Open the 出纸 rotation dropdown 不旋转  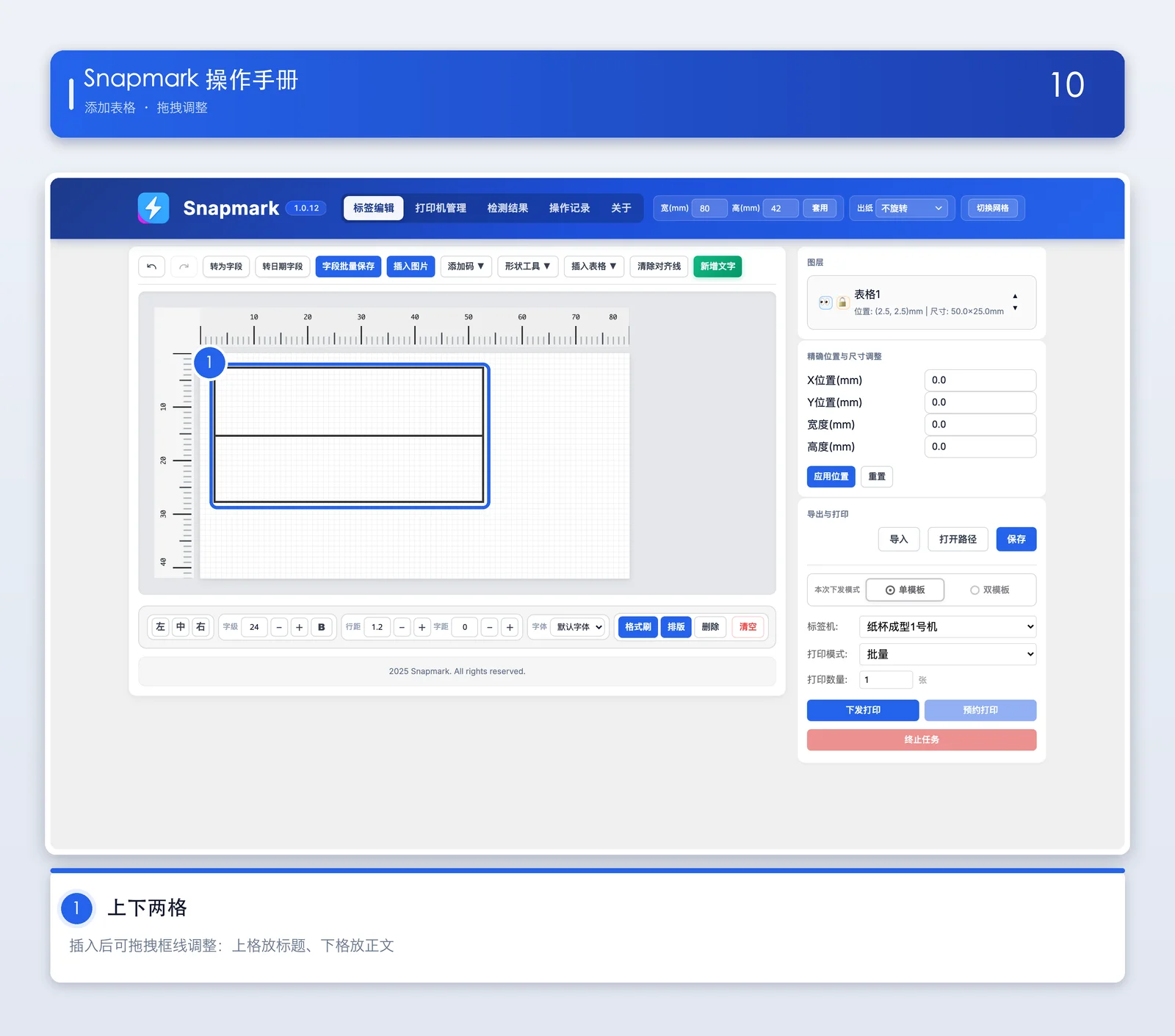coord(911,209)
